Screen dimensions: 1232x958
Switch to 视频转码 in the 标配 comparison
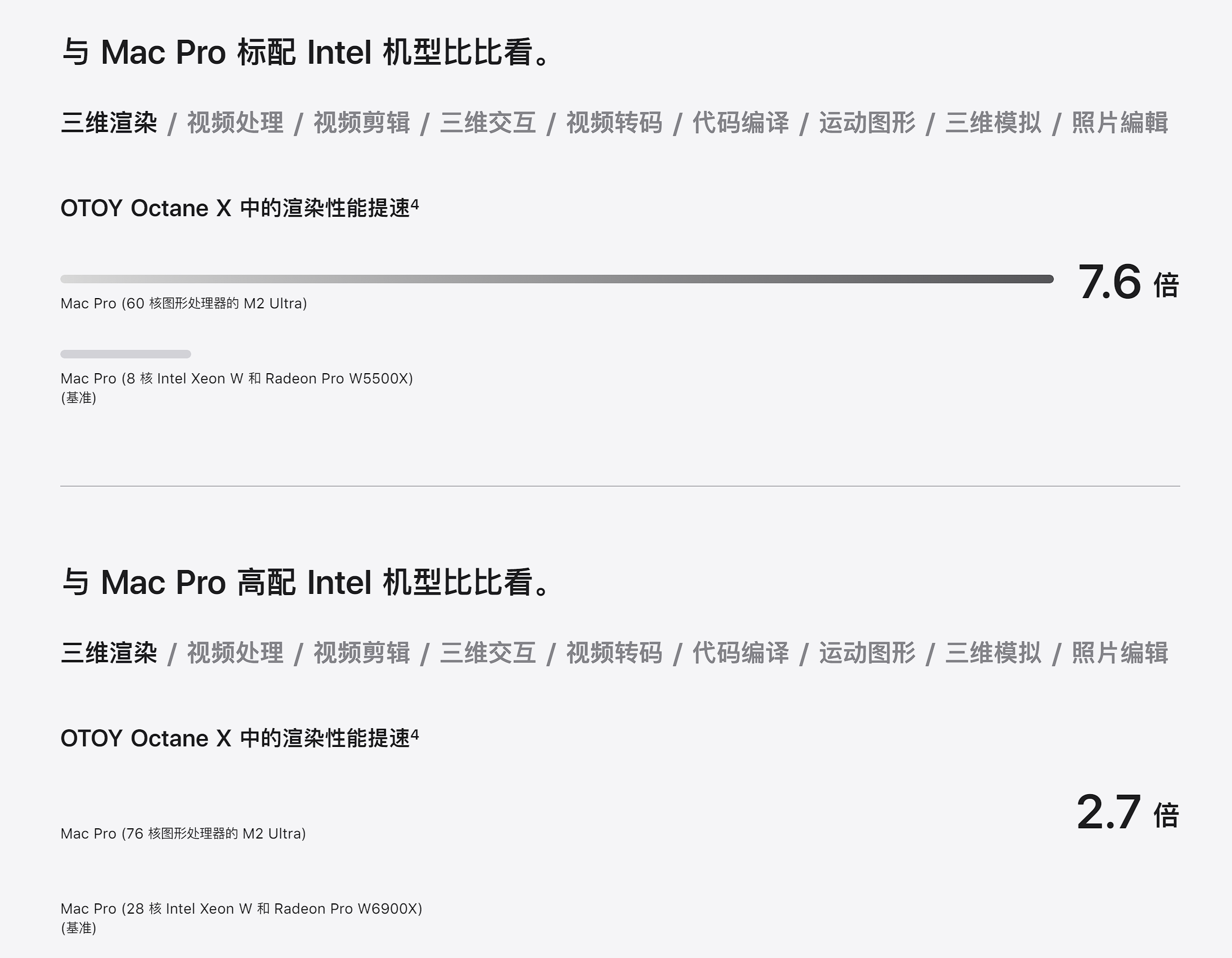pos(615,123)
